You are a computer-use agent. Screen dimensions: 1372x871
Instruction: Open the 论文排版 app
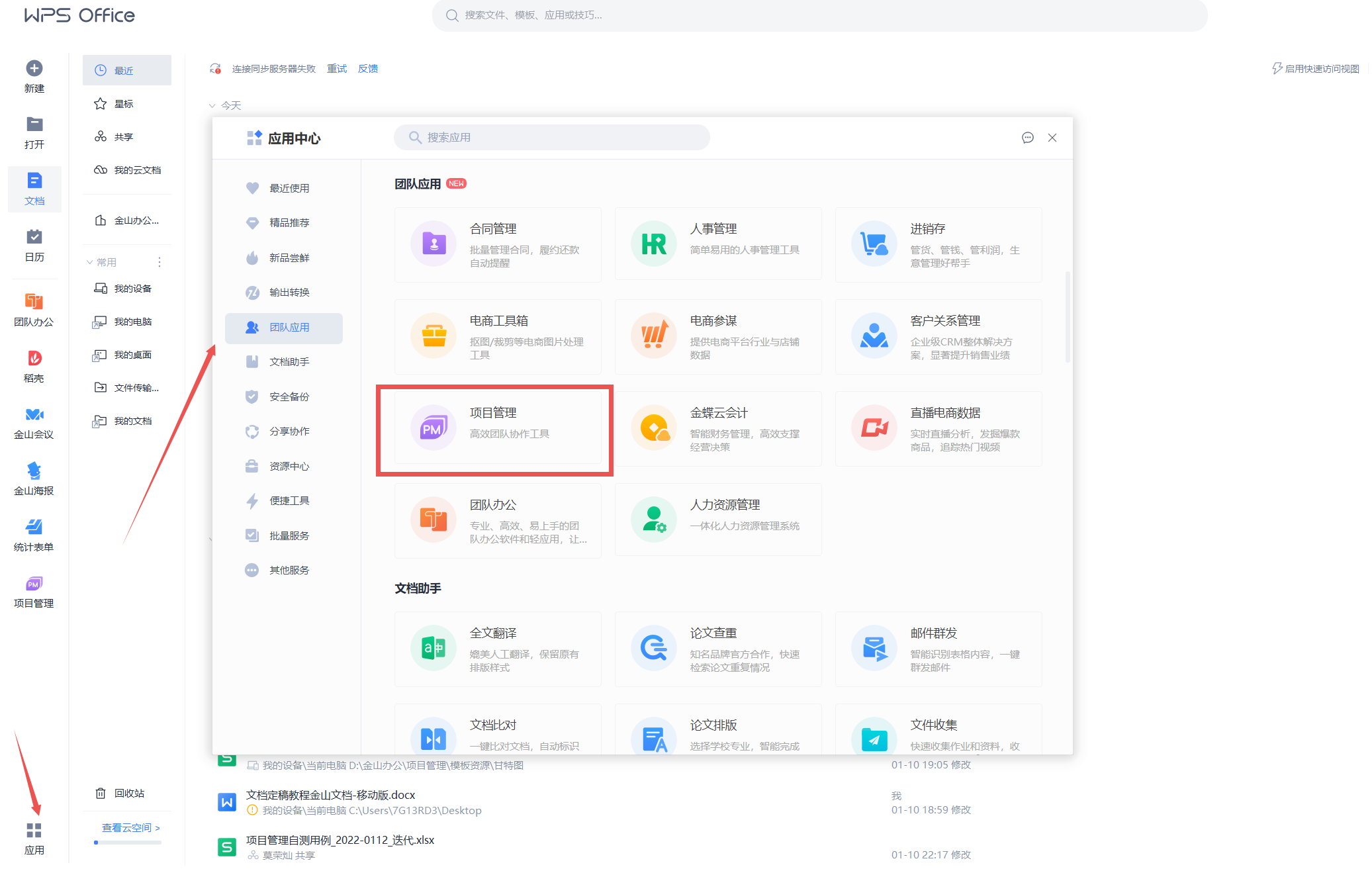pyautogui.click(x=718, y=729)
